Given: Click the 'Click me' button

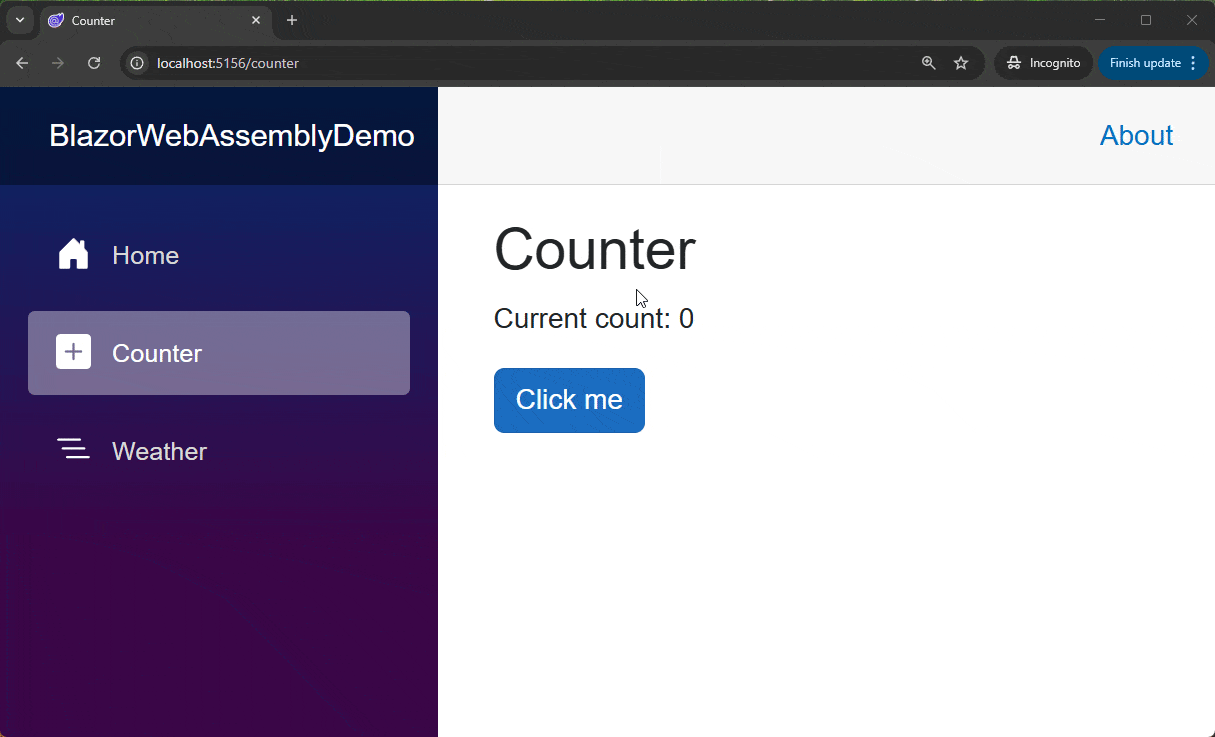Looking at the screenshot, I should click(x=569, y=400).
